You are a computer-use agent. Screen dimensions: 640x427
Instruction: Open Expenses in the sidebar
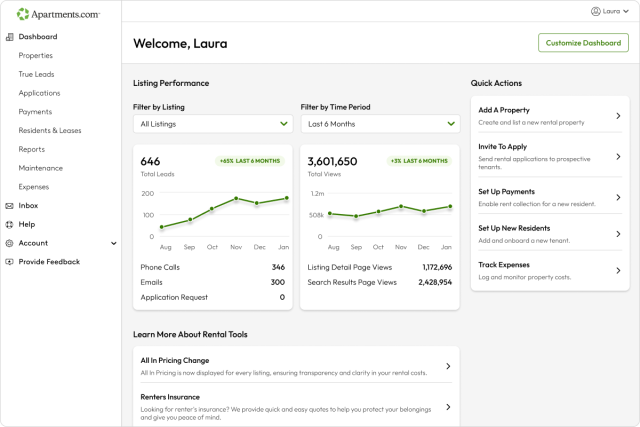[x=33, y=187]
